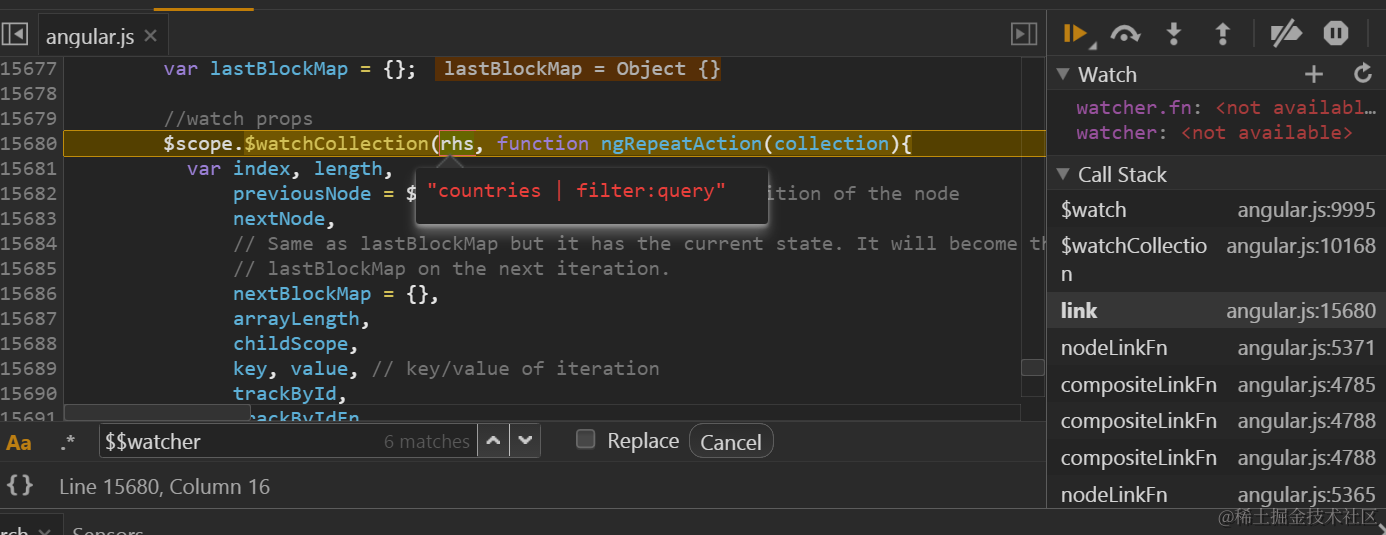
Task: Click line number 15686 in gutter
Action: (30, 293)
